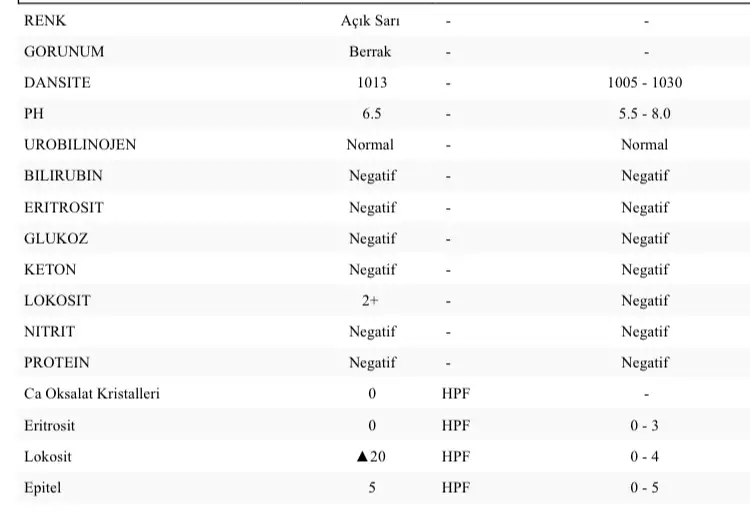Select the PH result 6.5

[x=372, y=114]
